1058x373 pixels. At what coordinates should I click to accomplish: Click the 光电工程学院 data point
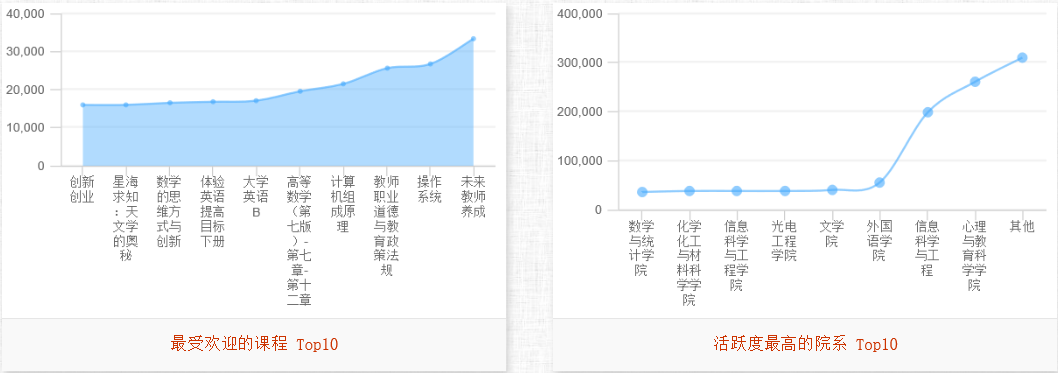point(785,191)
